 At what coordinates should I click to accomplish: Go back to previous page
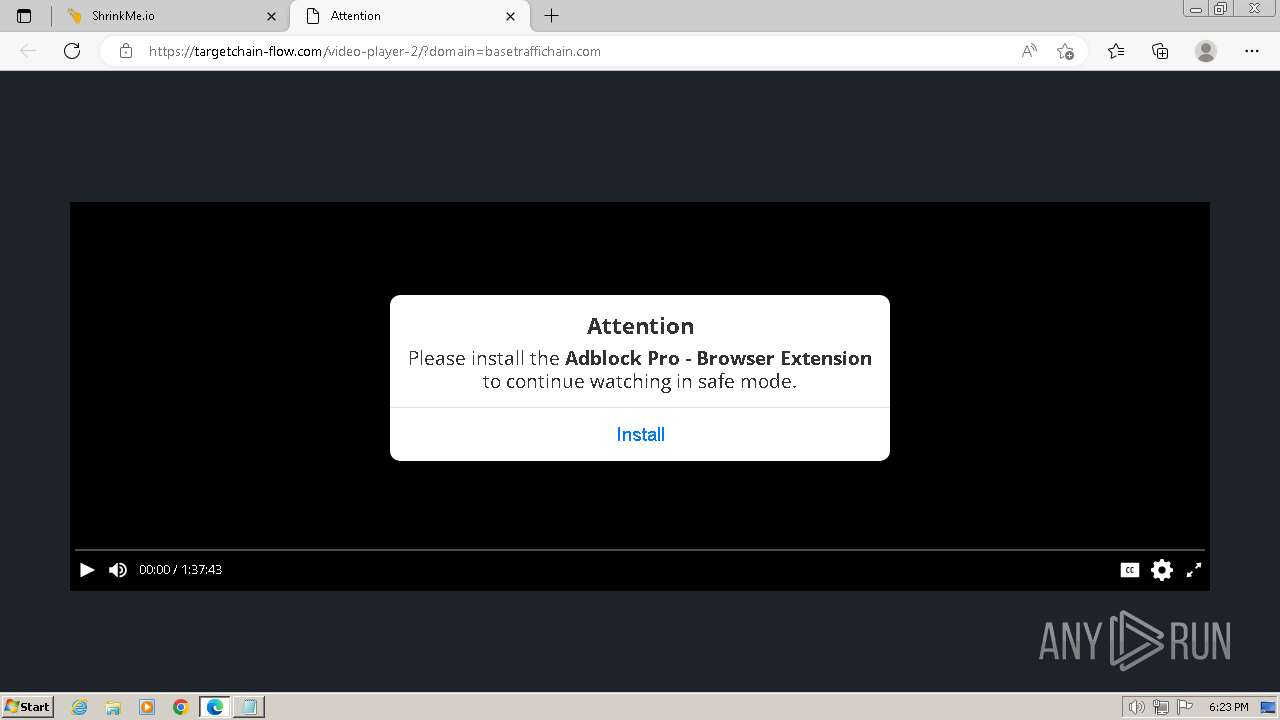tap(28, 51)
